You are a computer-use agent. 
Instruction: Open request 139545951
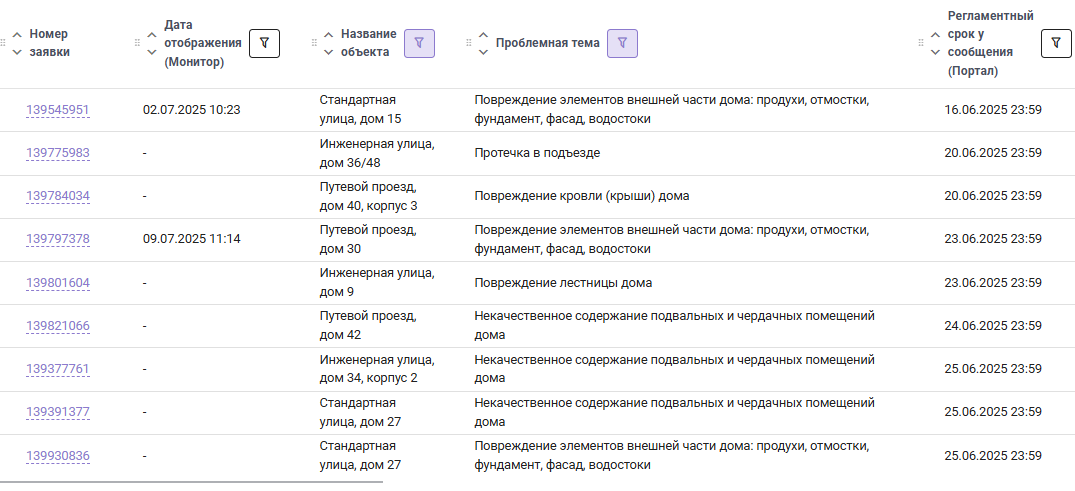click(58, 110)
